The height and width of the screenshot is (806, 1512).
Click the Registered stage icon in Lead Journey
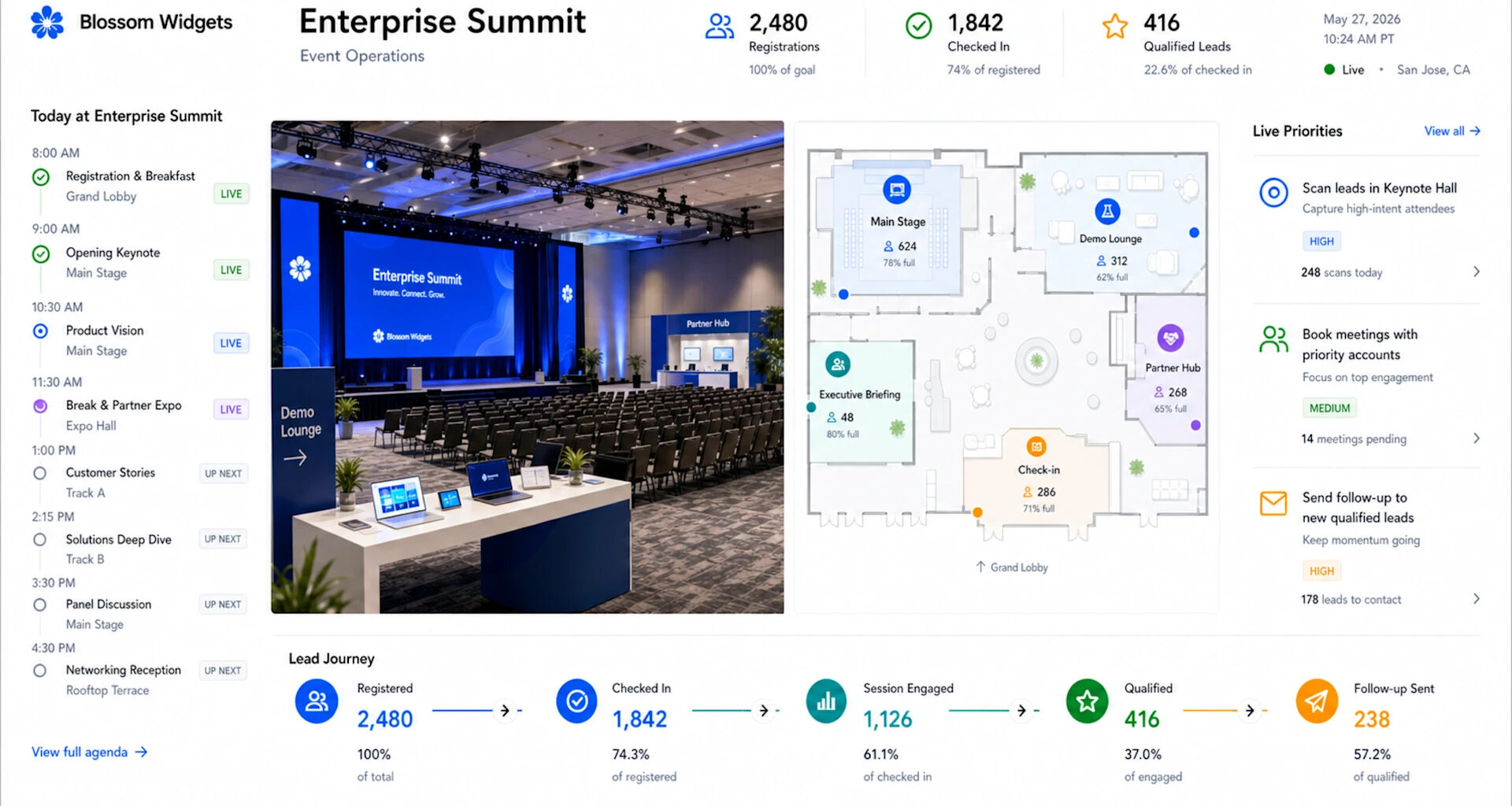[317, 701]
